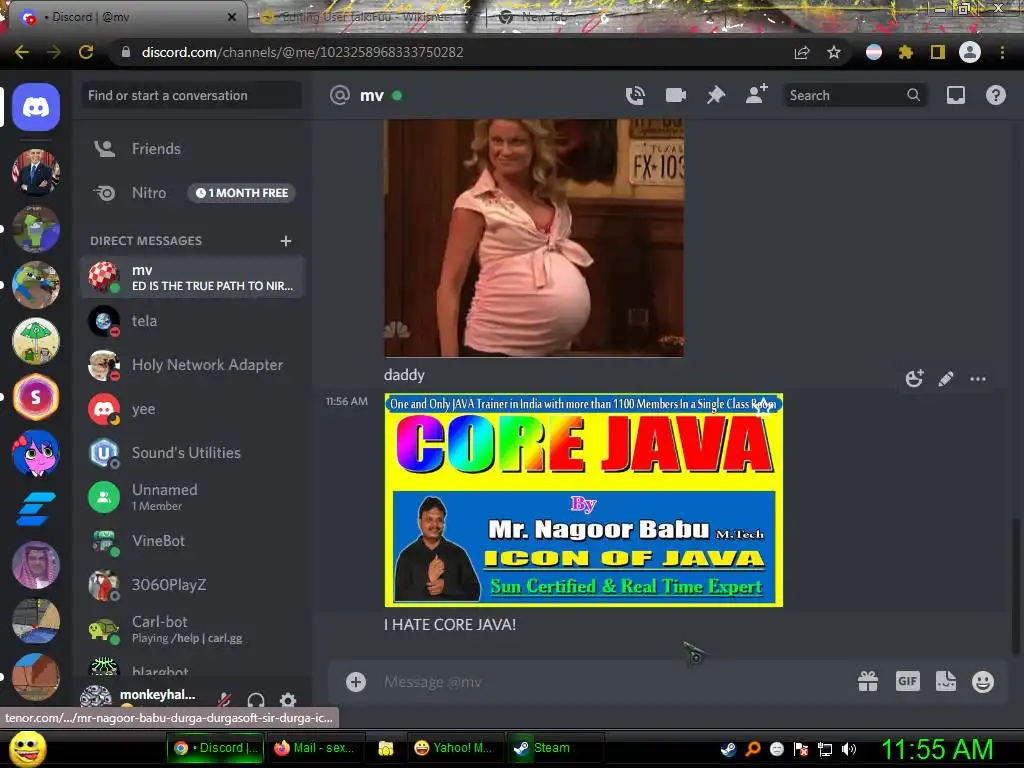The width and height of the screenshot is (1024, 768).
Task: Open the server with suited man avatar
Action: 36,172
